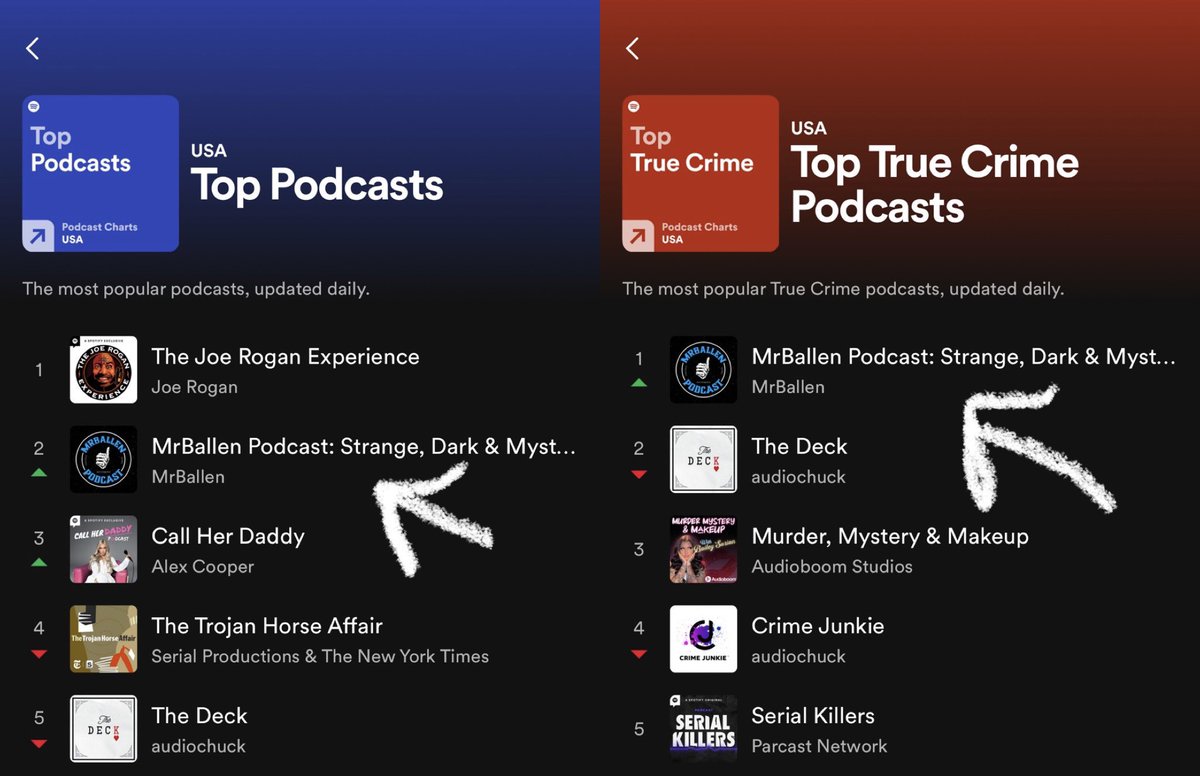This screenshot has width=1200, height=776.
Task: Open The Deck artwork in Top Podcasts list
Action: click(x=103, y=729)
